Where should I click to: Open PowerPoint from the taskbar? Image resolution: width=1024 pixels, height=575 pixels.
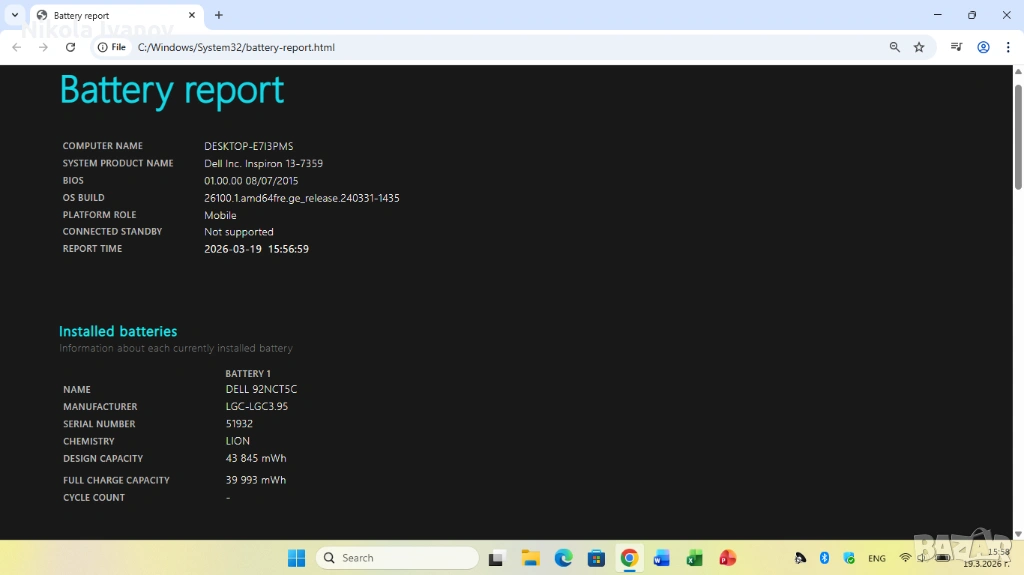pos(727,558)
